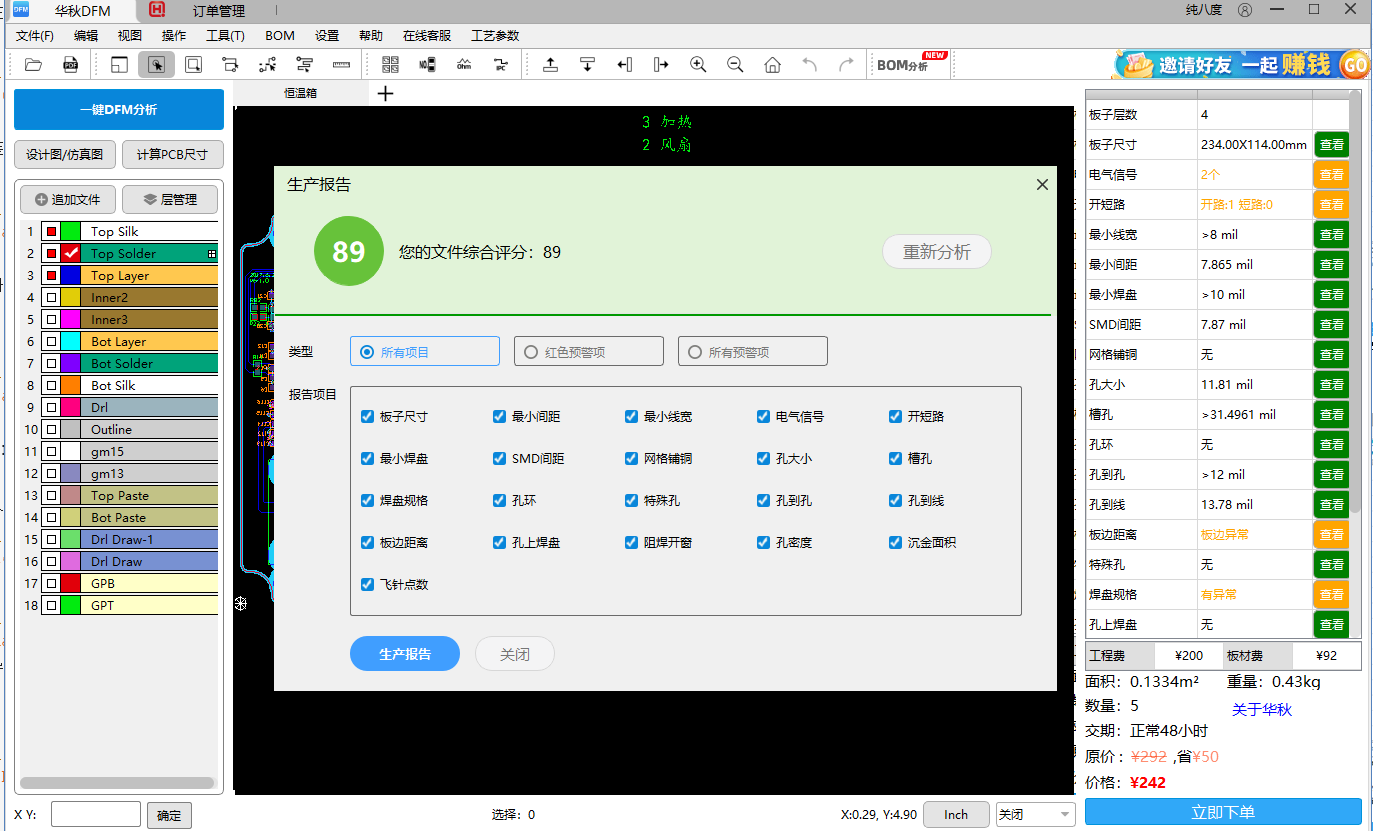
Task: Add a new tab with the plus icon
Action: (x=385, y=94)
